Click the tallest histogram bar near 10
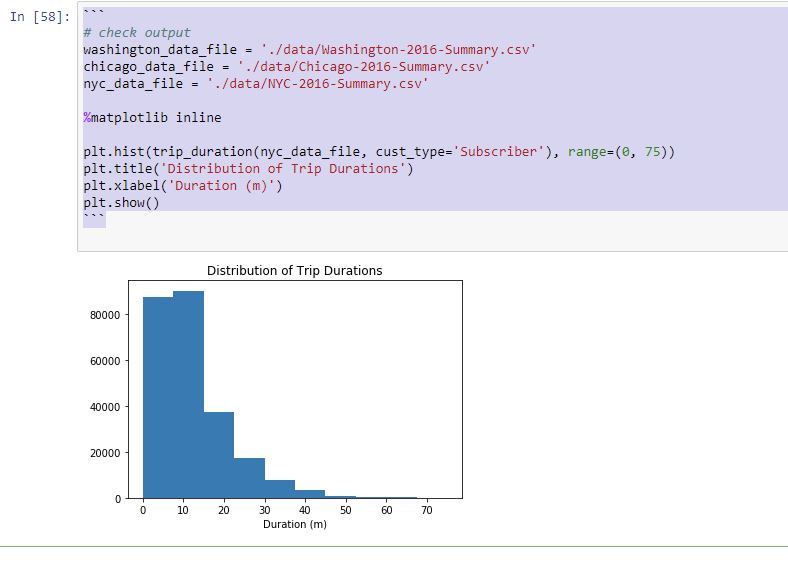The height and width of the screenshot is (563, 788). [188, 395]
